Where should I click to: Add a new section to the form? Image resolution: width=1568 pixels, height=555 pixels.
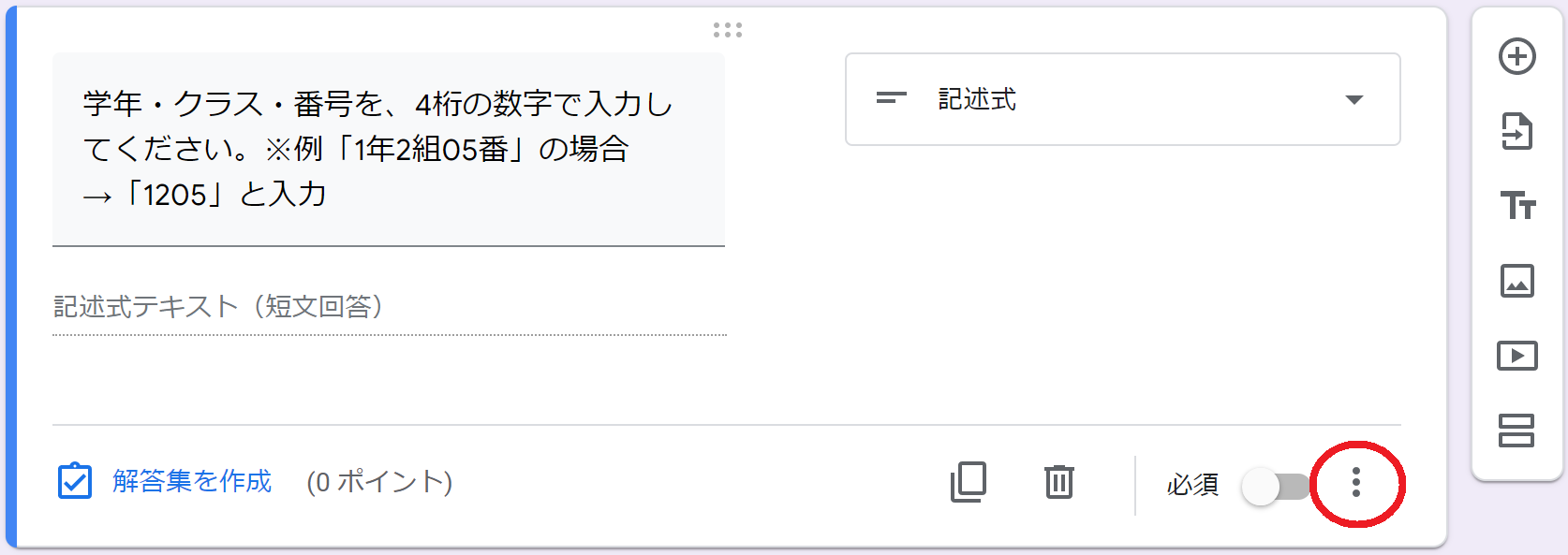pyautogui.click(x=1516, y=431)
